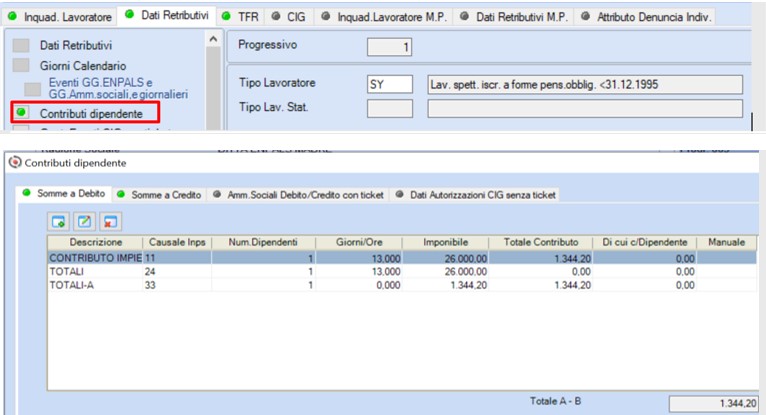Select the Inquad.Lavoratore M.P. tab
Image resolution: width=766 pixels, height=415 pixels.
[384, 17]
